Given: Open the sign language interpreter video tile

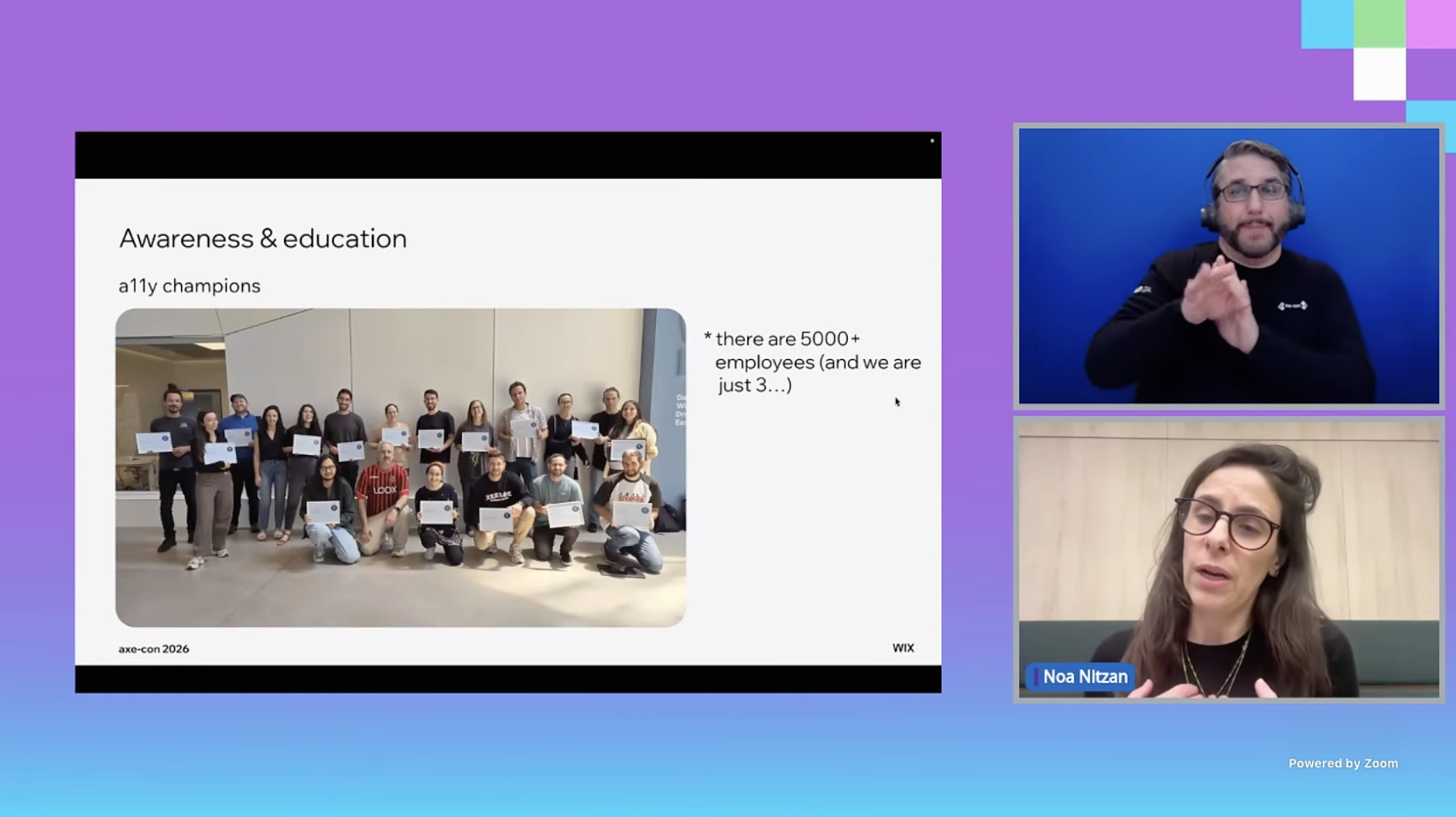Looking at the screenshot, I should pyautogui.click(x=1228, y=265).
